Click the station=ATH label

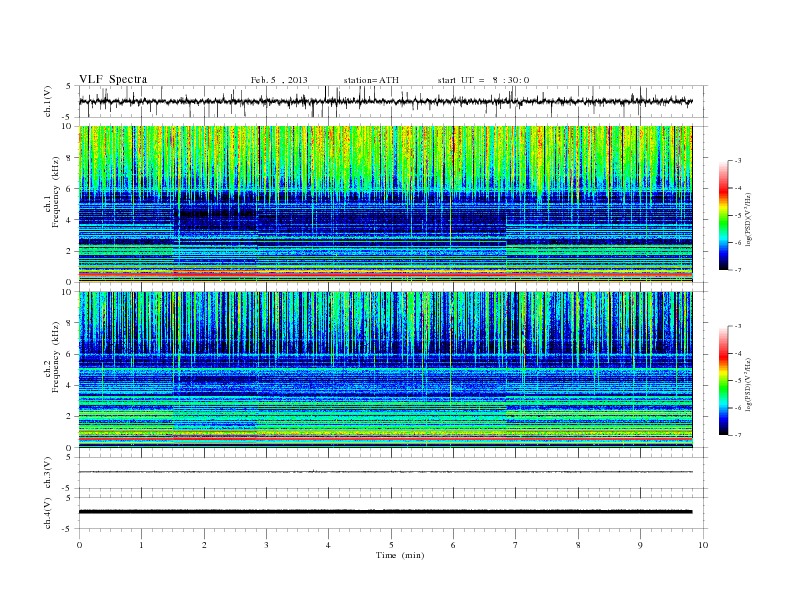point(371,80)
